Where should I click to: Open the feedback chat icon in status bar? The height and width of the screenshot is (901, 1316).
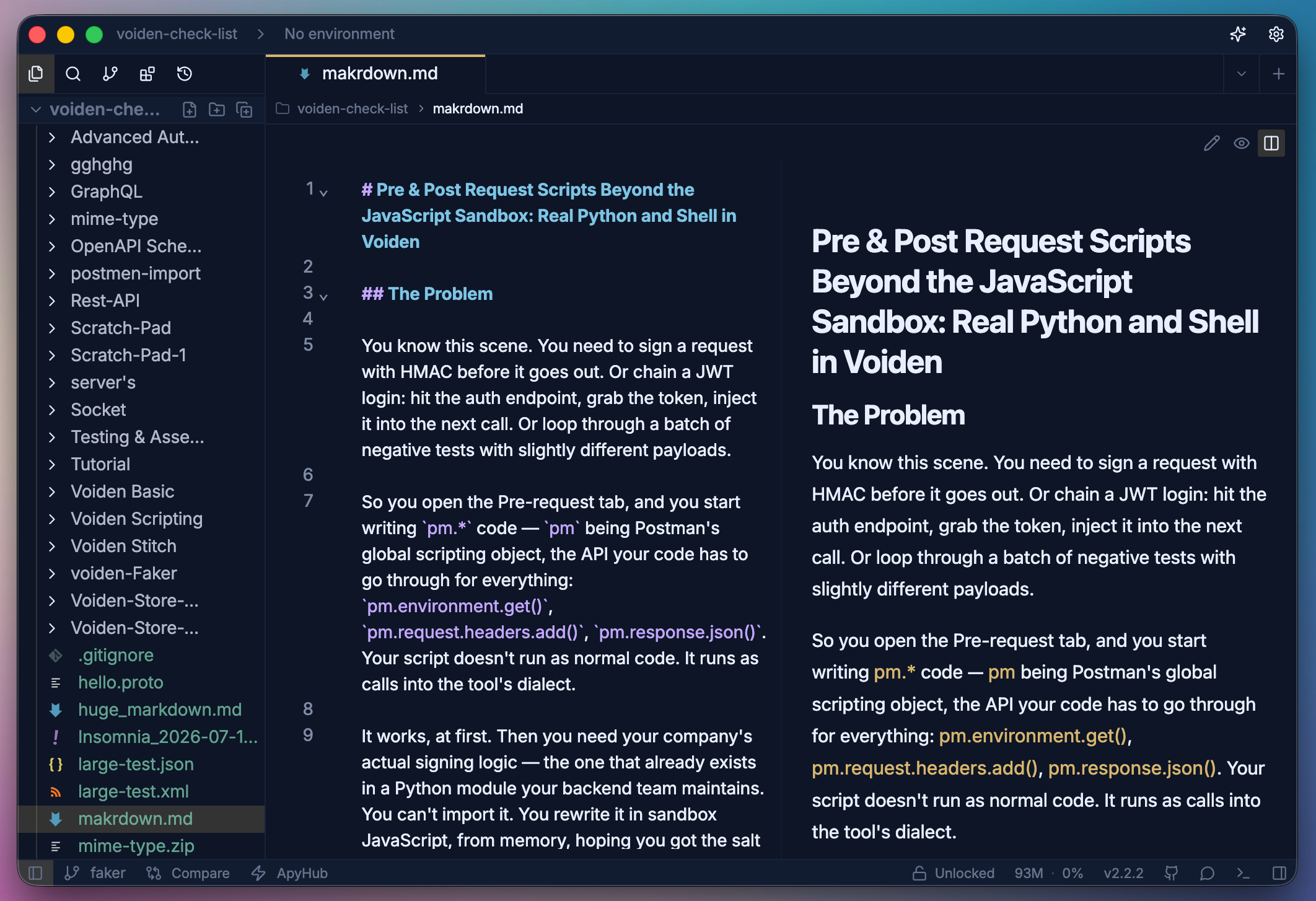click(x=1207, y=873)
